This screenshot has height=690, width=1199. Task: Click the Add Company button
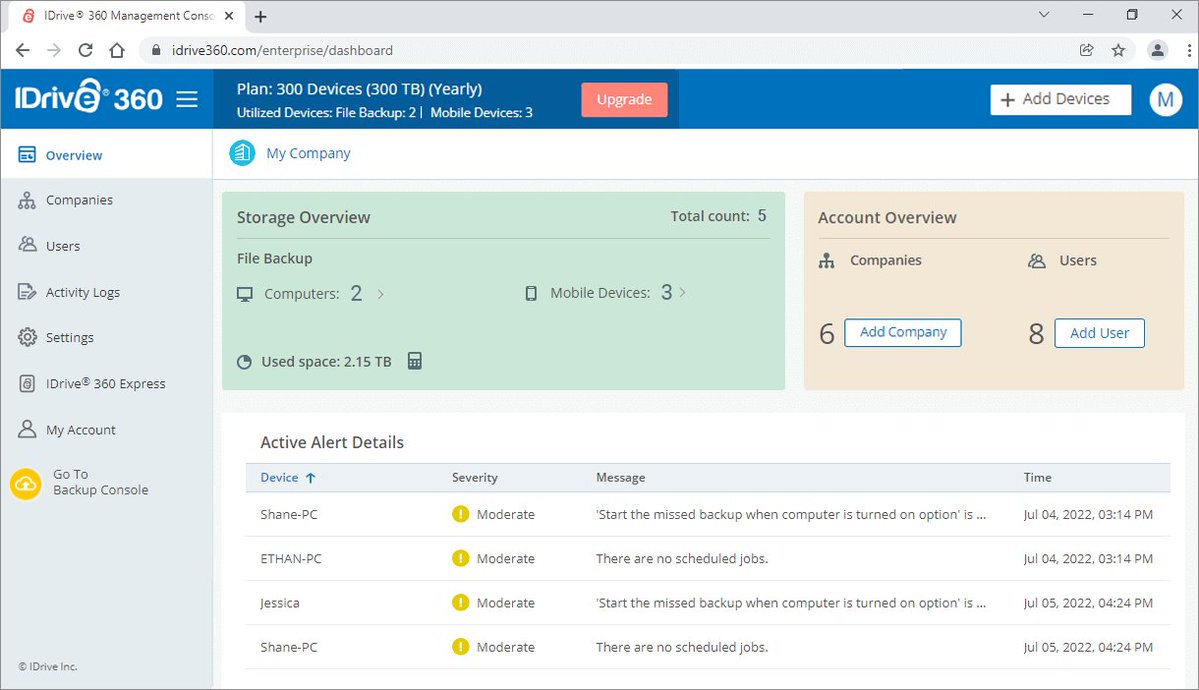(x=903, y=333)
